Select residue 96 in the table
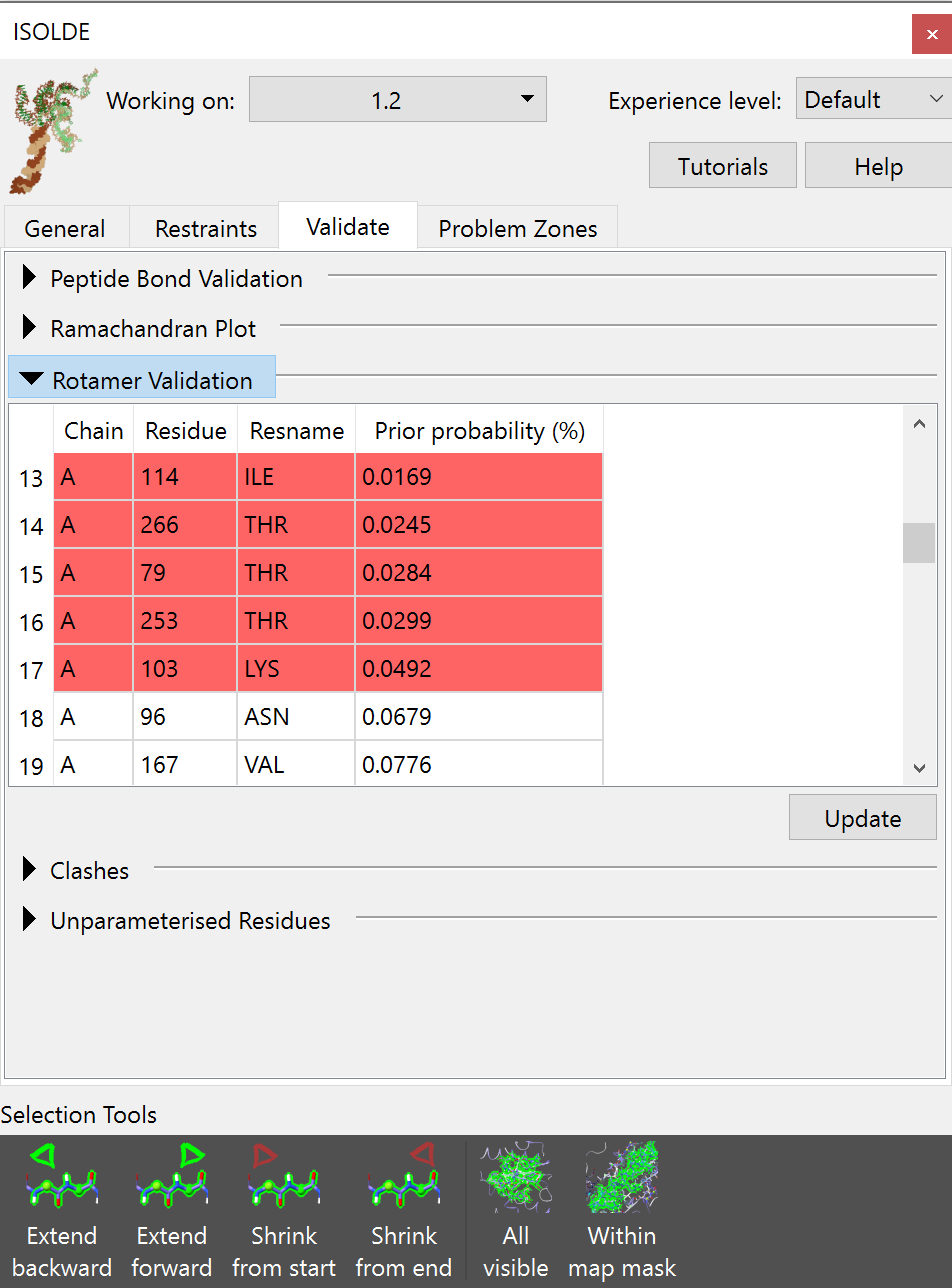The image size is (952, 1288). click(186, 717)
